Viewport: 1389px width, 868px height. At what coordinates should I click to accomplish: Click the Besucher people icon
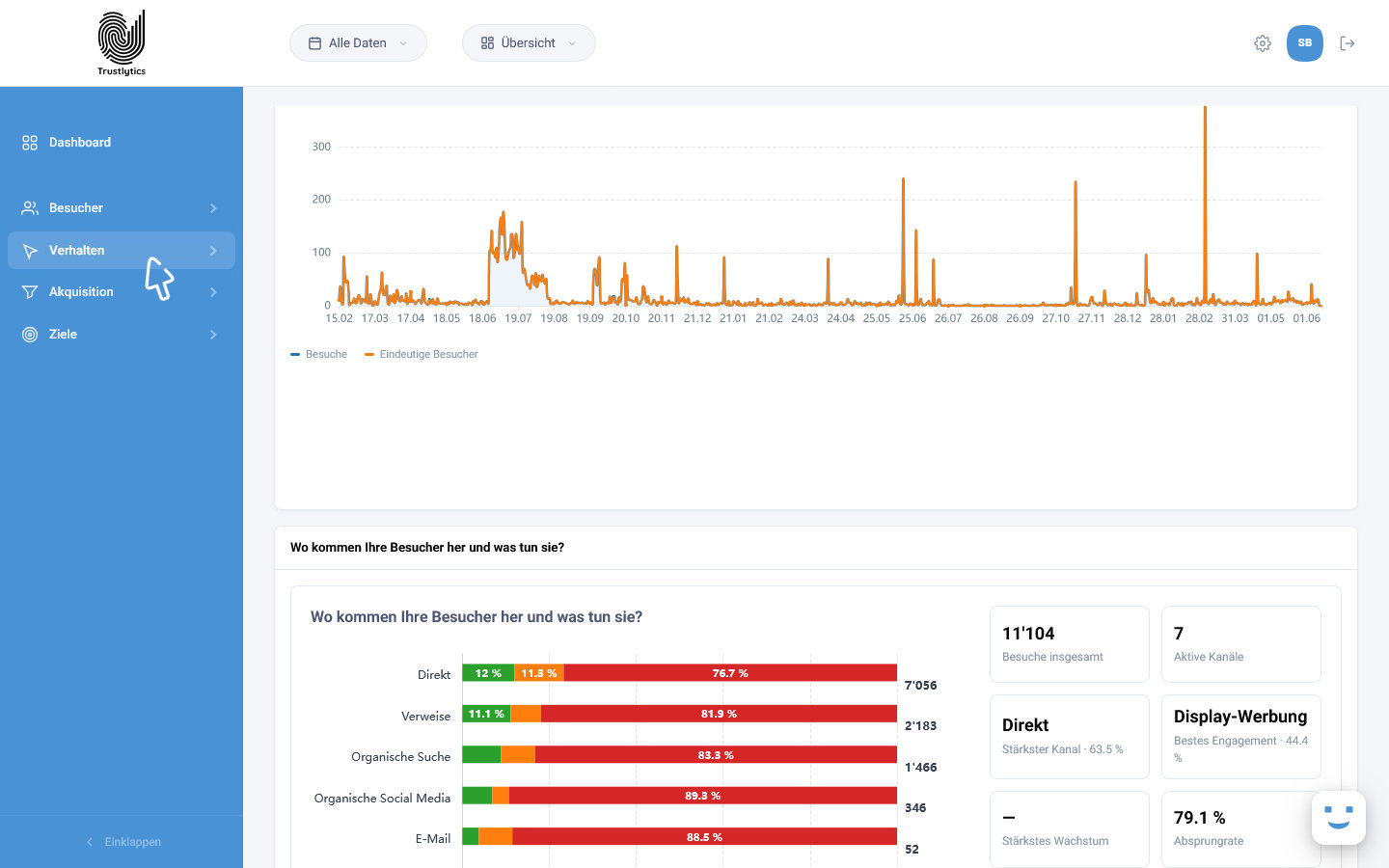(x=30, y=208)
